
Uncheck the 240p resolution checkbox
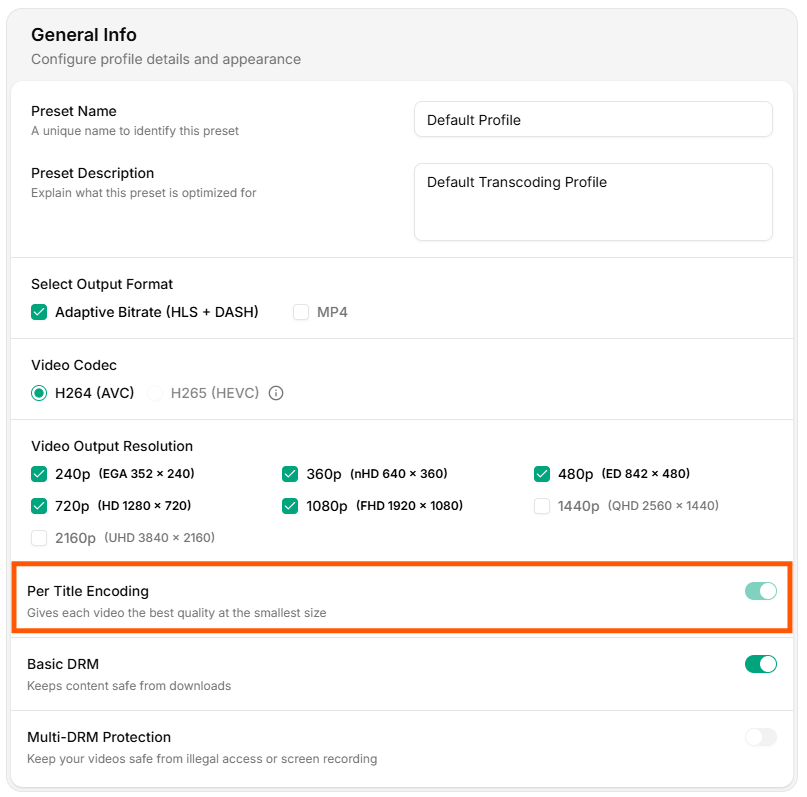pyautogui.click(x=40, y=474)
